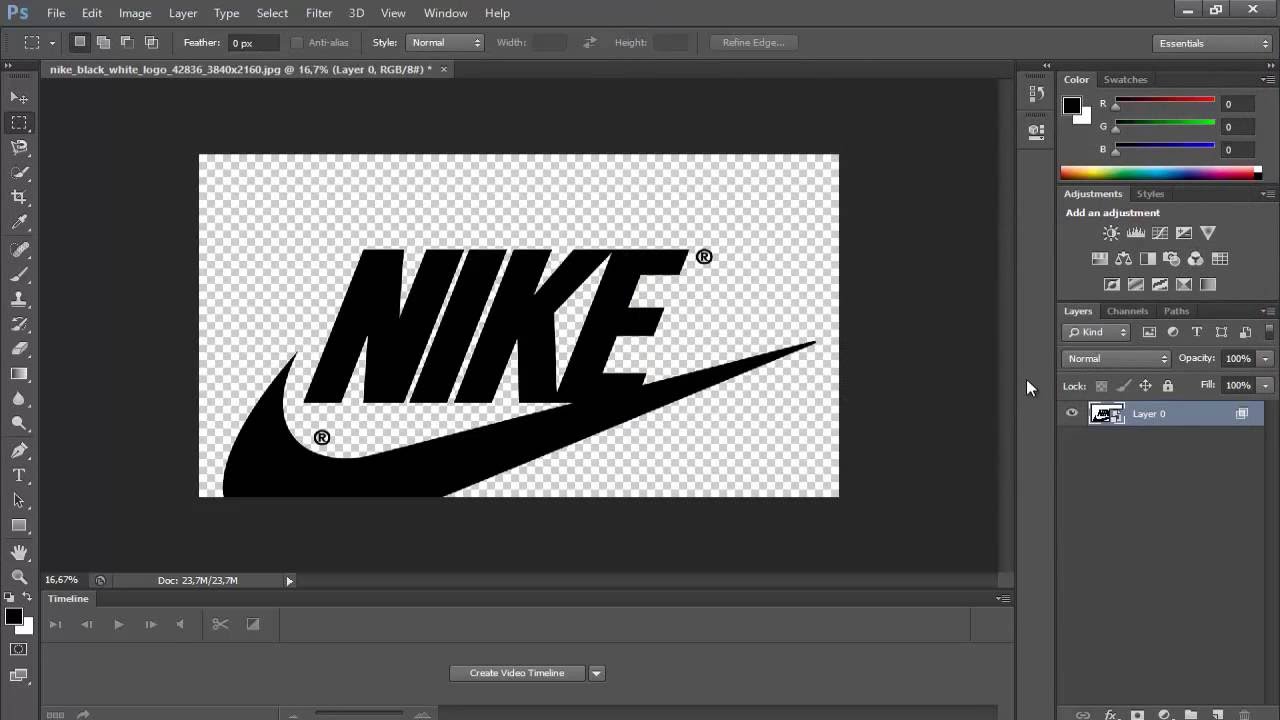1280x720 pixels.
Task: Select the Clone Stamp tool
Action: click(19, 299)
